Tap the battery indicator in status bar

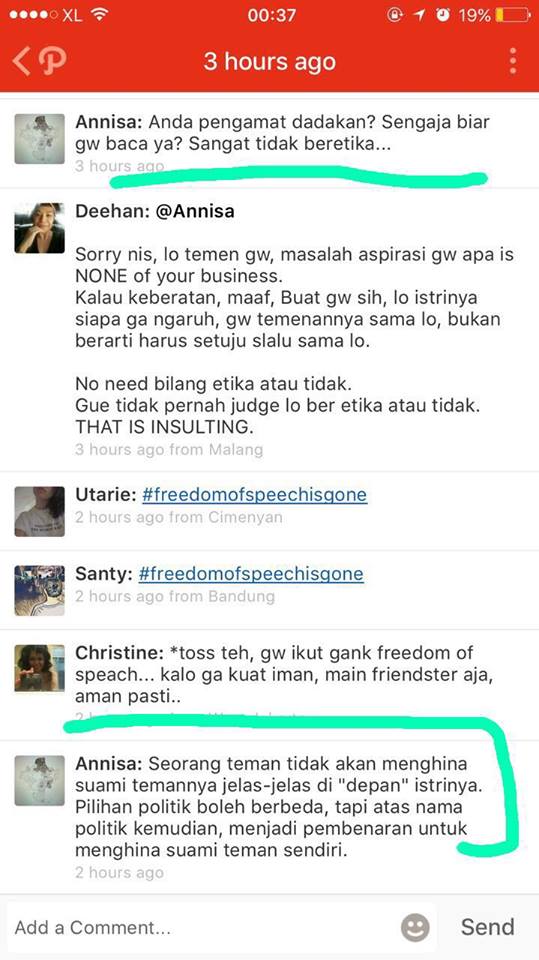pos(513,15)
